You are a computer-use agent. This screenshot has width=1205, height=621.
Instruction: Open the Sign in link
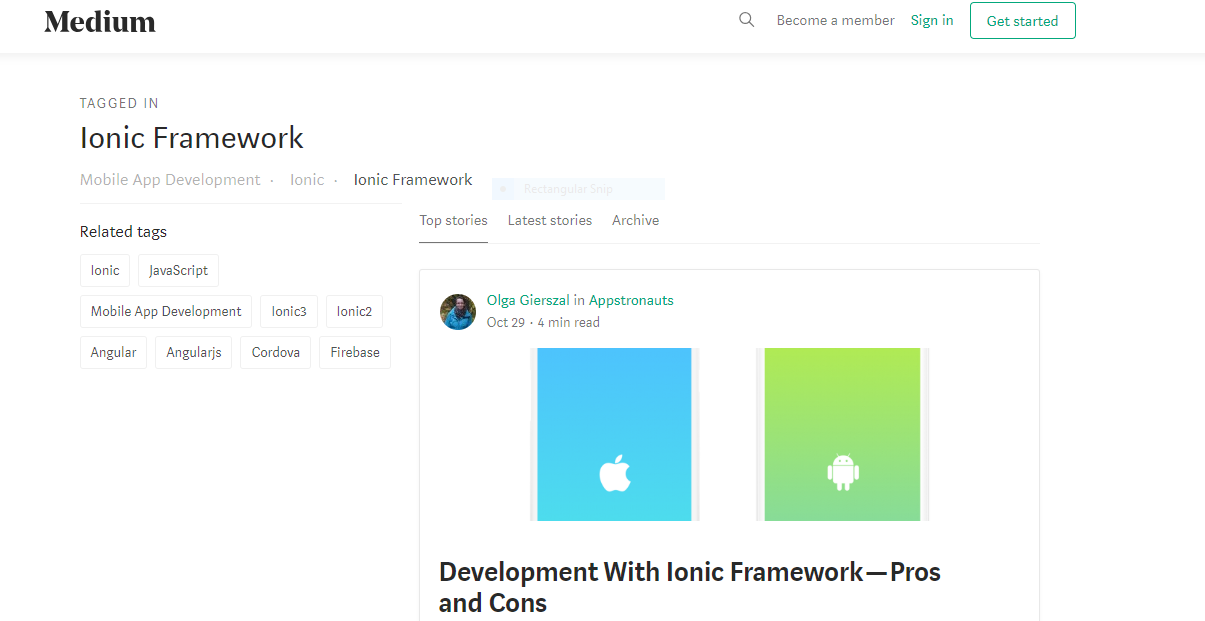(x=931, y=20)
